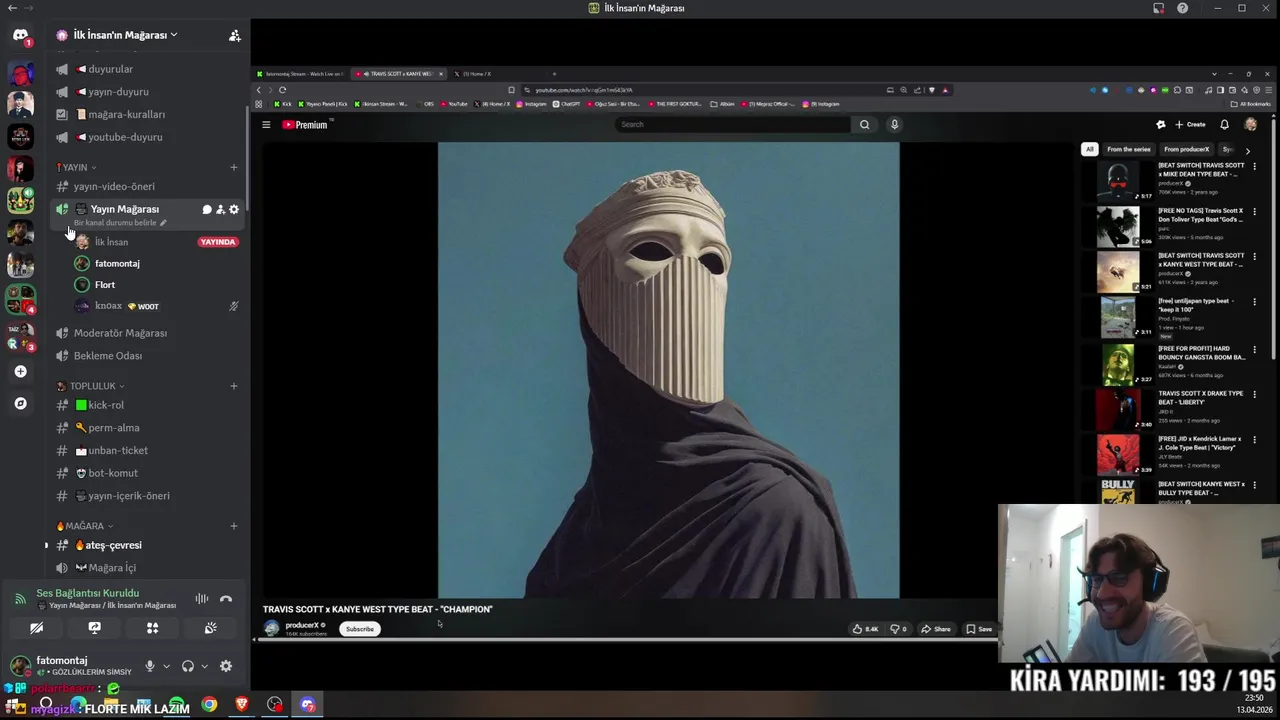Deafen audio with the headphones icon
This screenshot has width=1280, height=720.
tap(188, 666)
